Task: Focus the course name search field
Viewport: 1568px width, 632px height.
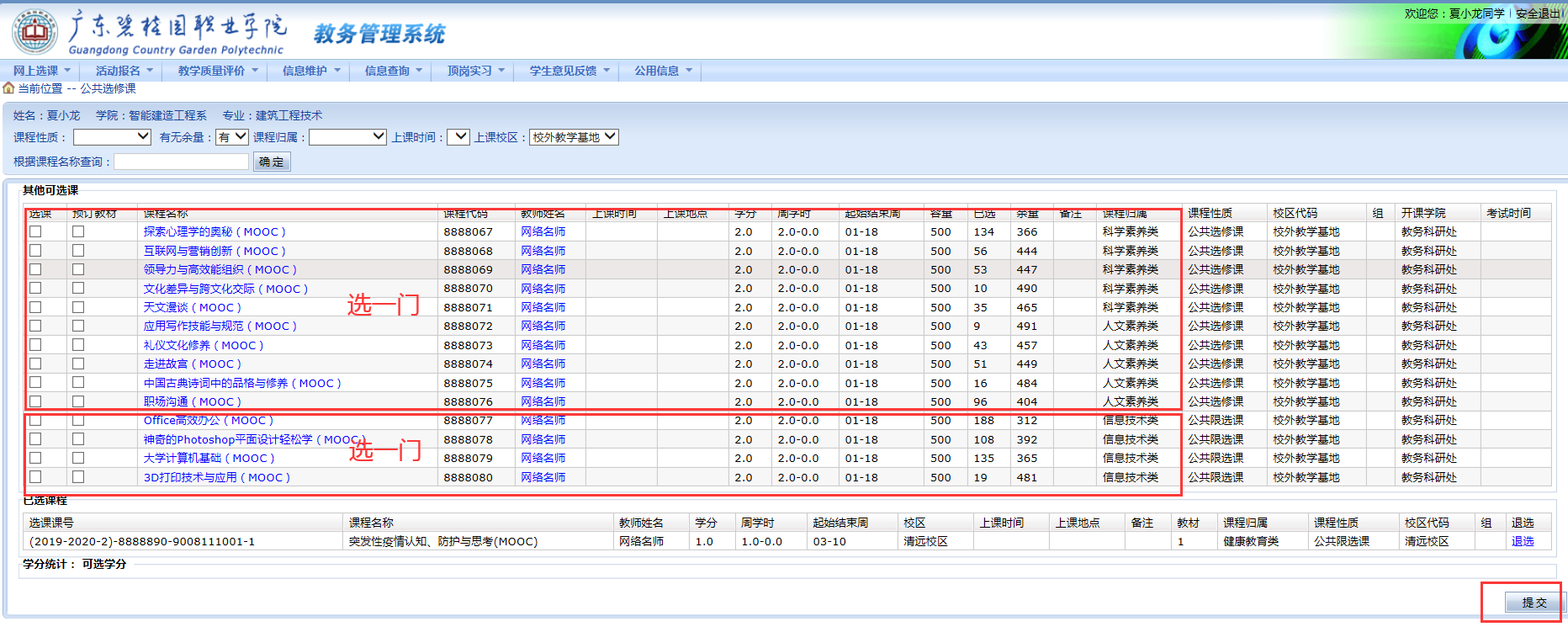Action: point(181,162)
